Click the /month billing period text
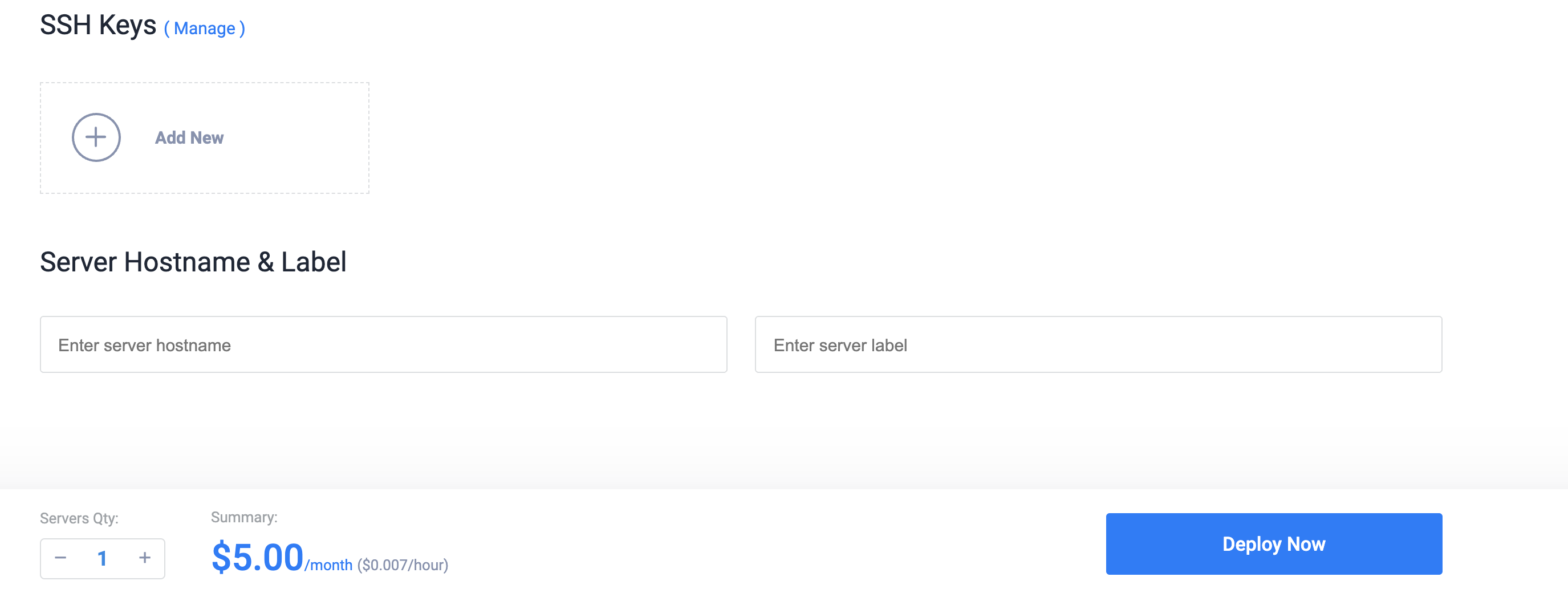Viewport: 1568px width, 593px height. point(328,565)
